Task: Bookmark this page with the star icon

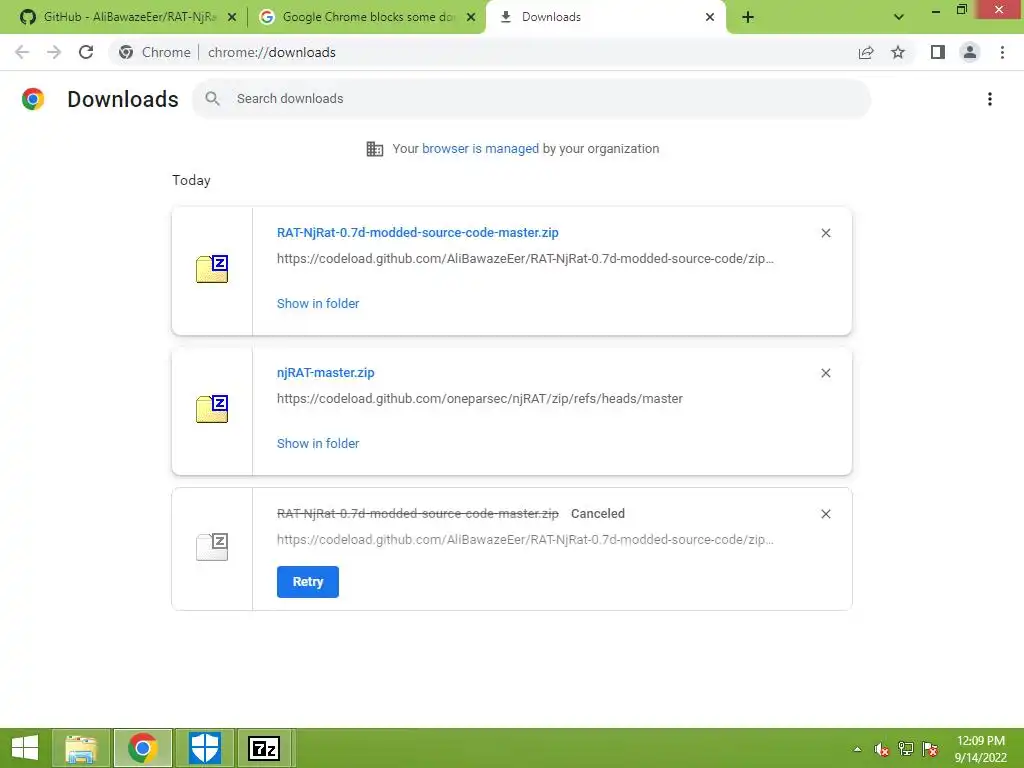Action: [898, 52]
